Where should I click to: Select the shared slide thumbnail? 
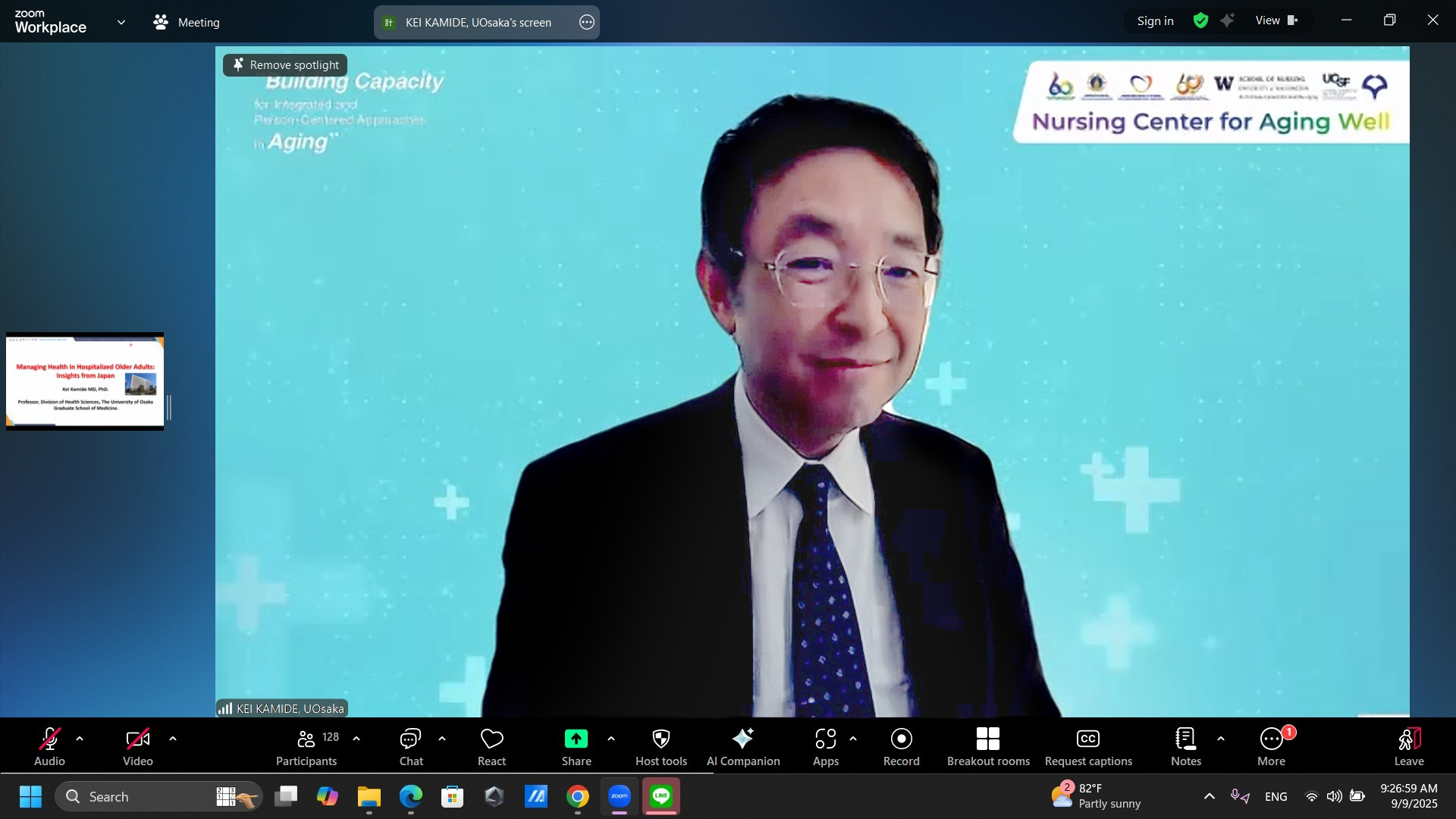85,381
